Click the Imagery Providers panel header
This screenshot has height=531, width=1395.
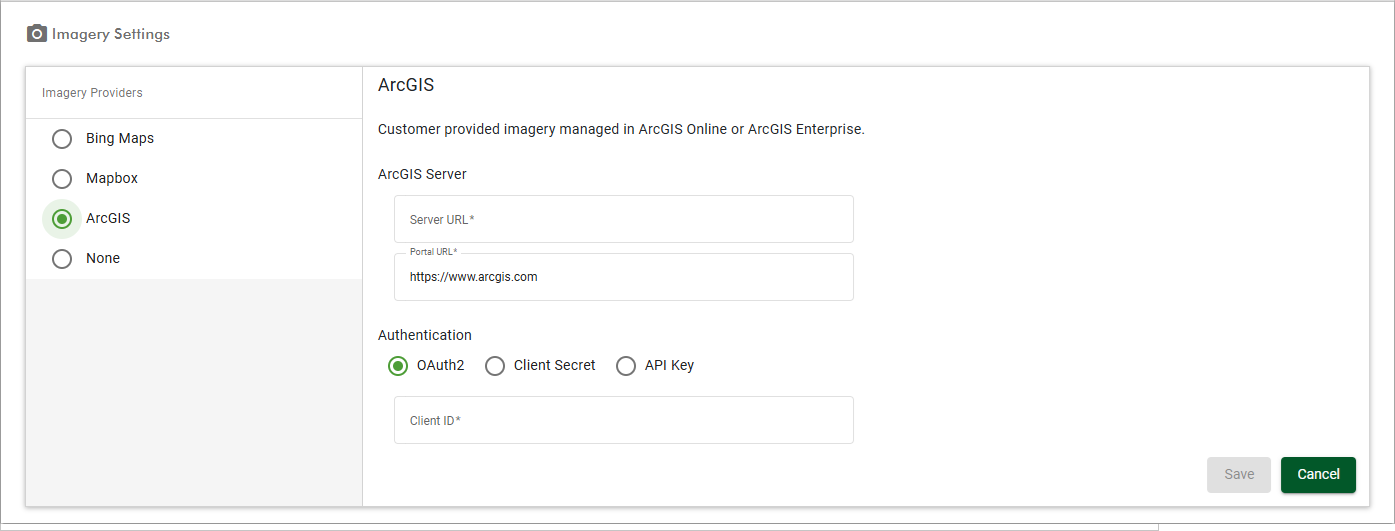[92, 93]
